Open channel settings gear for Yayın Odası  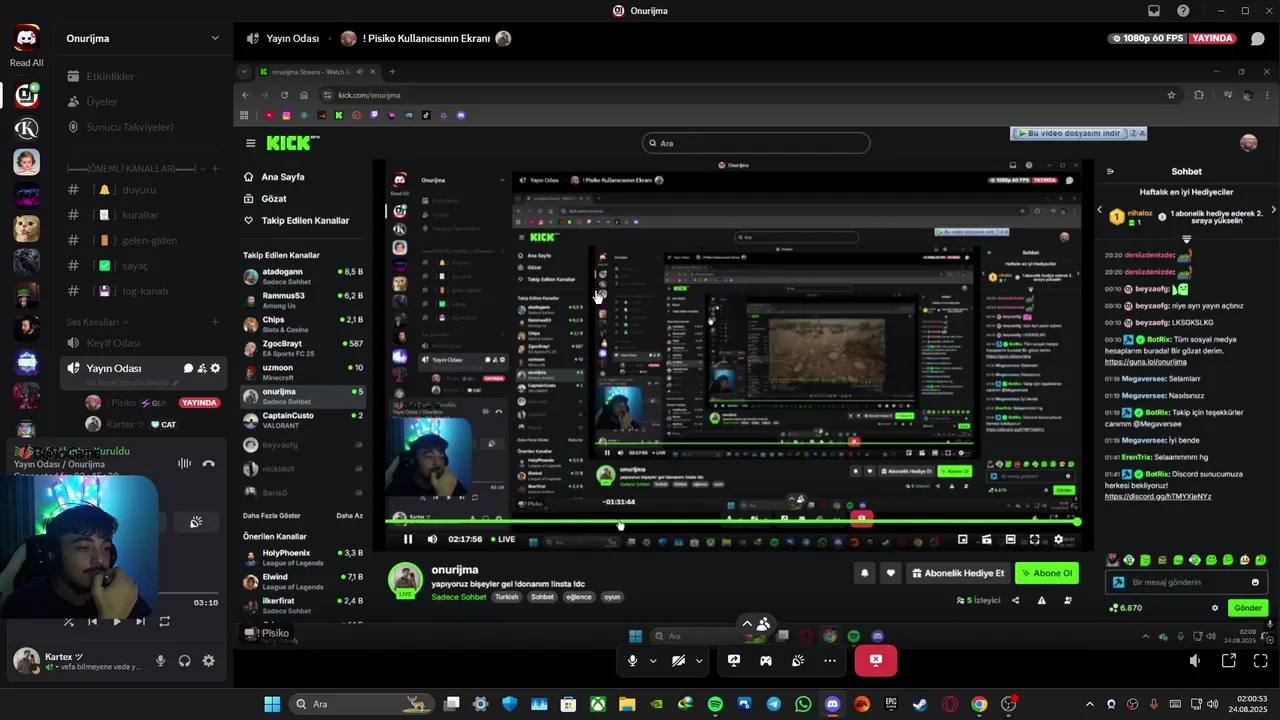tap(215, 368)
